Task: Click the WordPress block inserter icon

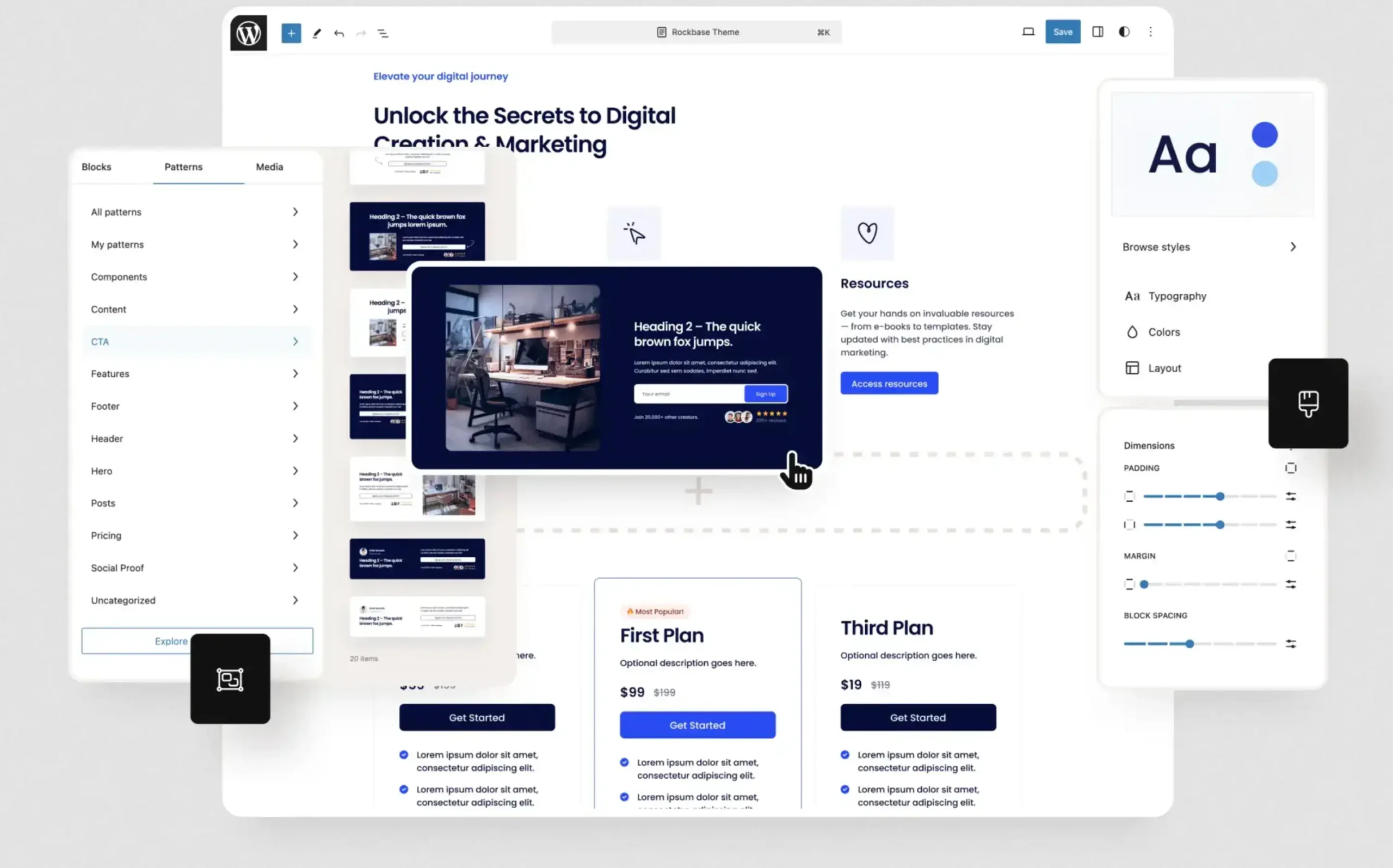Action: pos(290,32)
